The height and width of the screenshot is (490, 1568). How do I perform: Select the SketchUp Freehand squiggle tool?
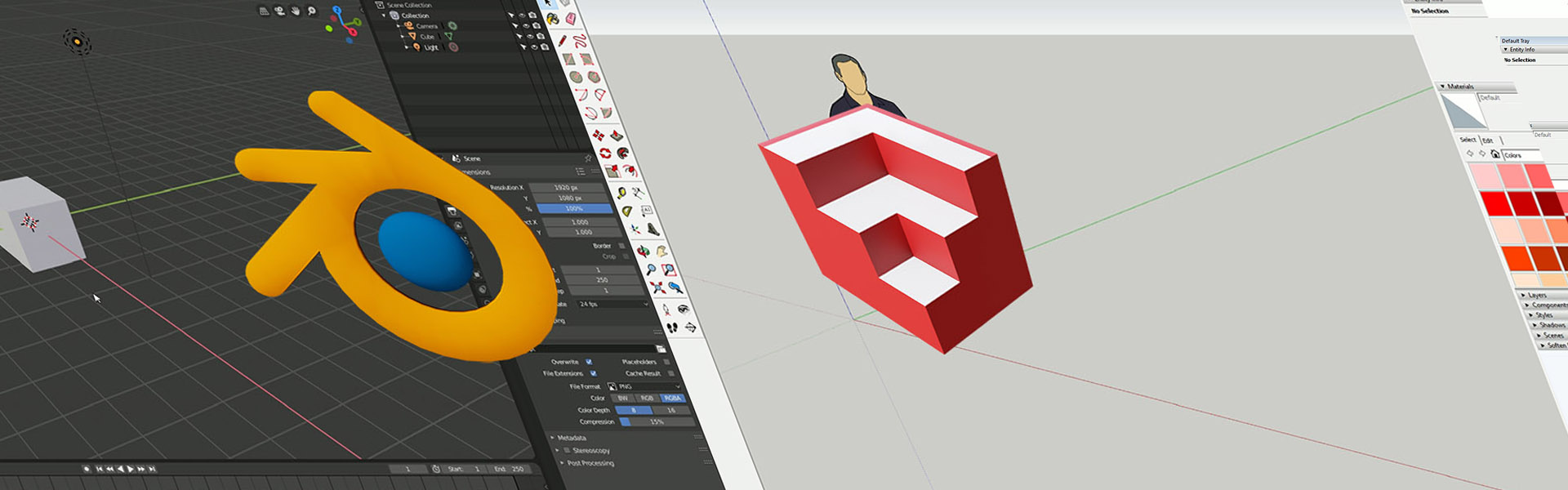(580, 41)
